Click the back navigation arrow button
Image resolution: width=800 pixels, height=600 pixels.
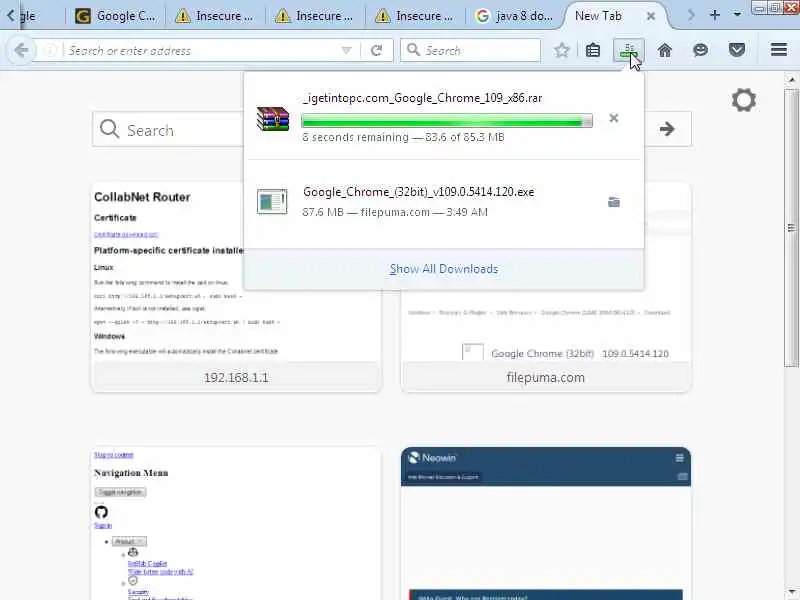click(21, 50)
